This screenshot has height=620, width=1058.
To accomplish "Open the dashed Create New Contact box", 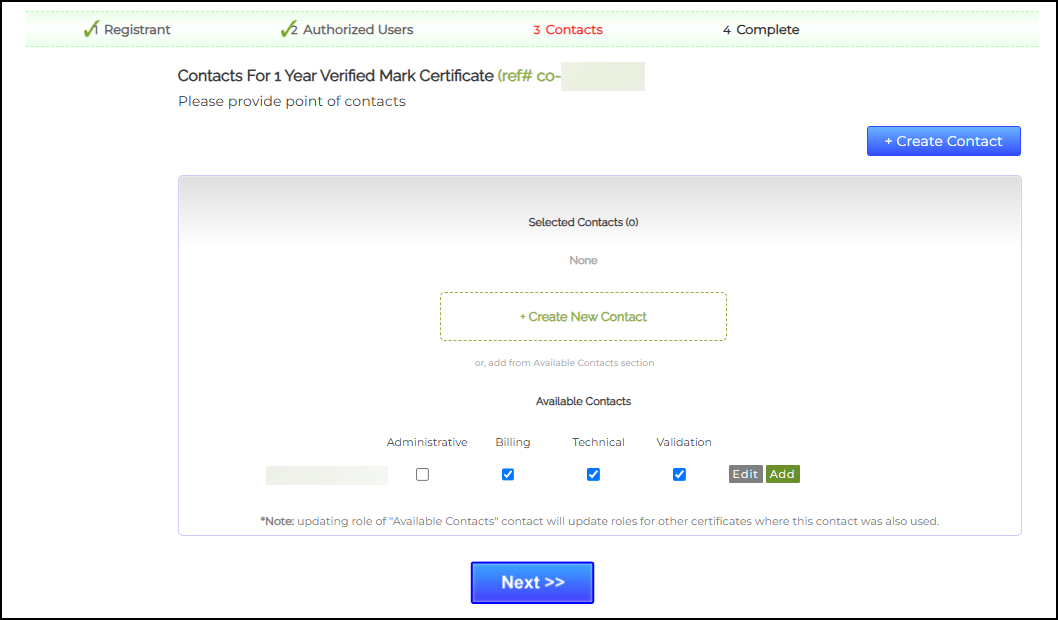I will [583, 316].
